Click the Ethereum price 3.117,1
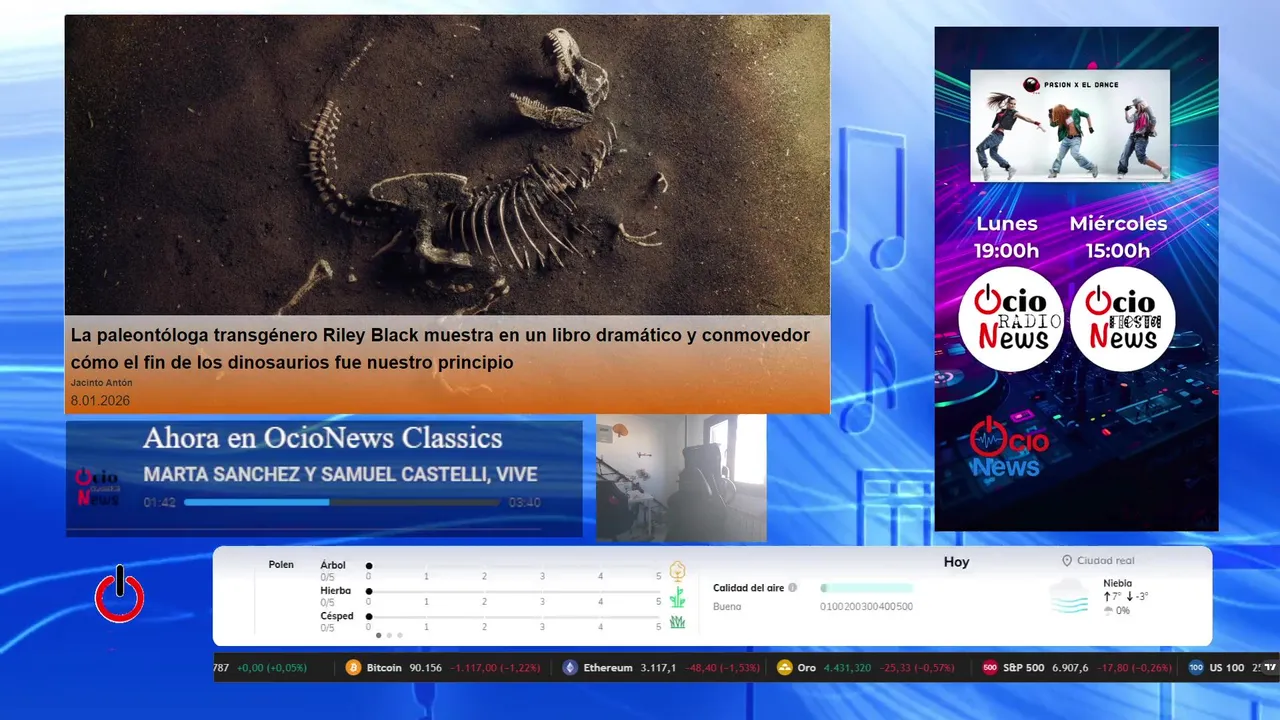The image size is (1280, 720). [658, 668]
